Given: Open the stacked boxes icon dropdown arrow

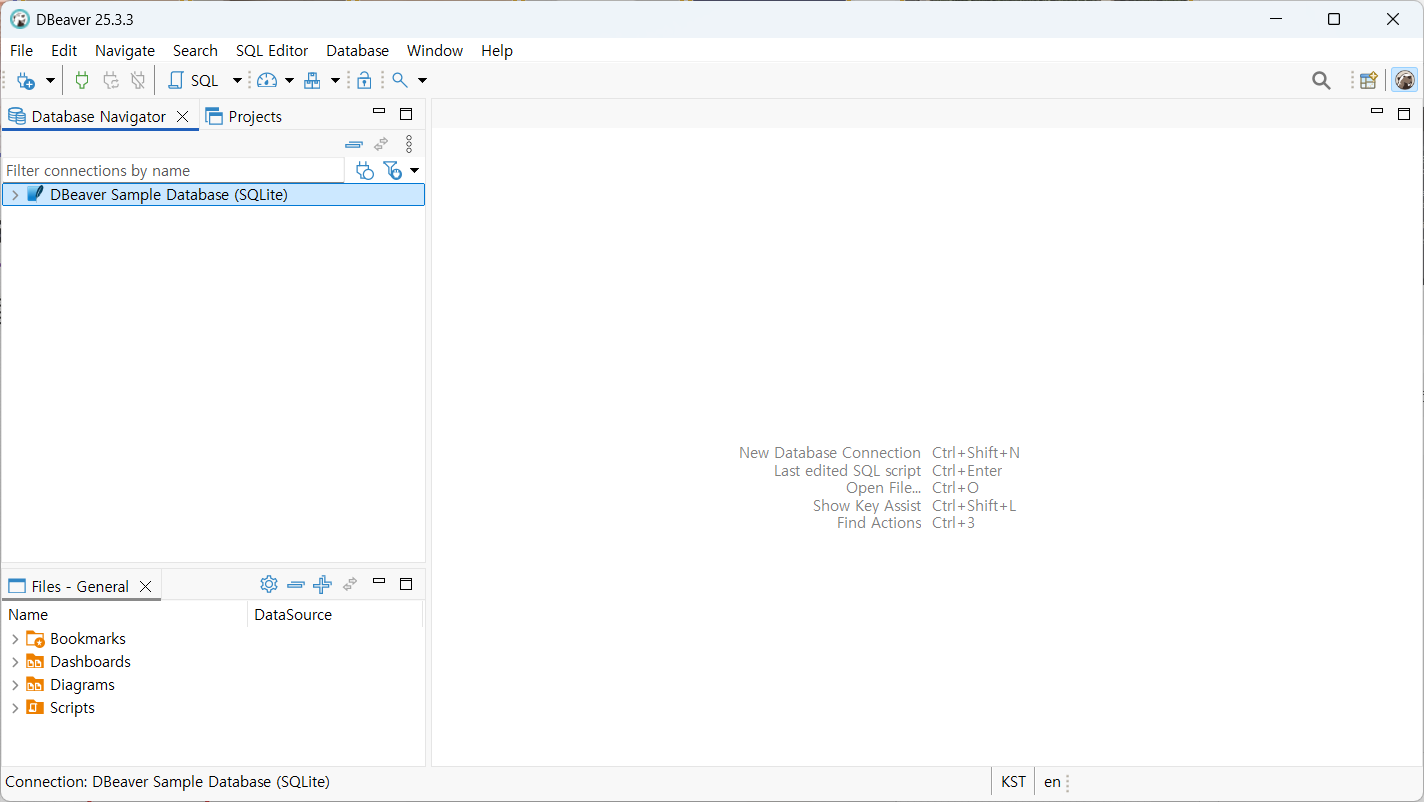Looking at the screenshot, I should coord(335,80).
